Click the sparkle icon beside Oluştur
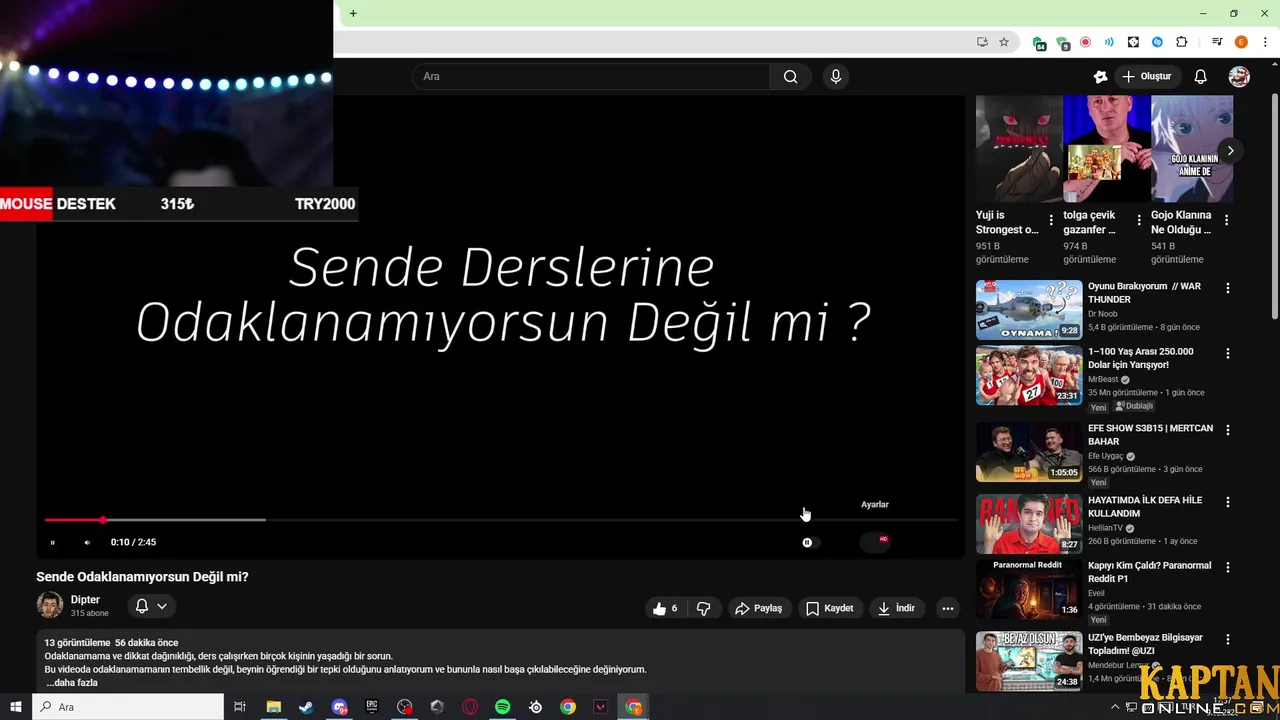1280x720 pixels. (1101, 76)
